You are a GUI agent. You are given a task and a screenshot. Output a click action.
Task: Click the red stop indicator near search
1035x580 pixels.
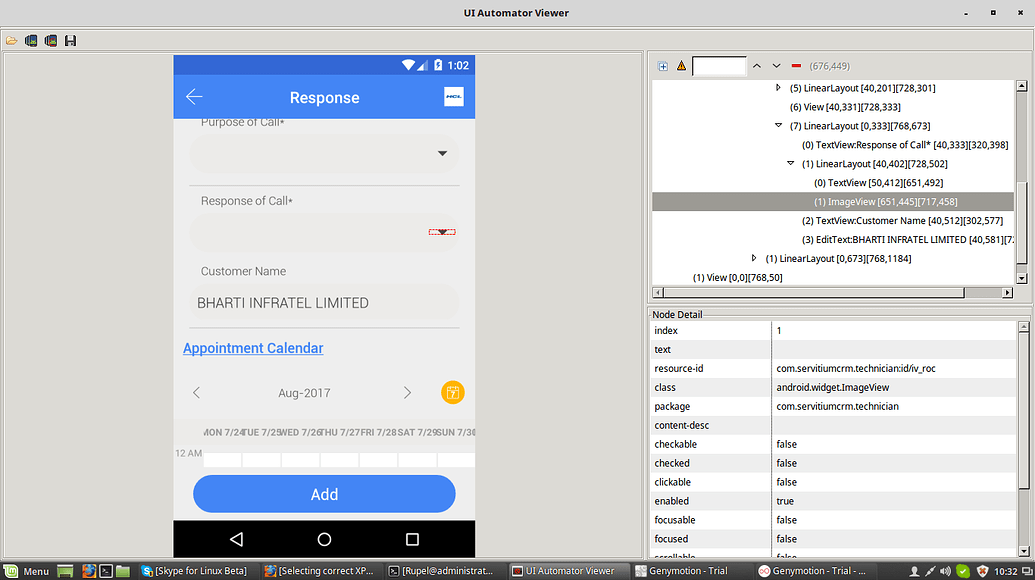794,65
